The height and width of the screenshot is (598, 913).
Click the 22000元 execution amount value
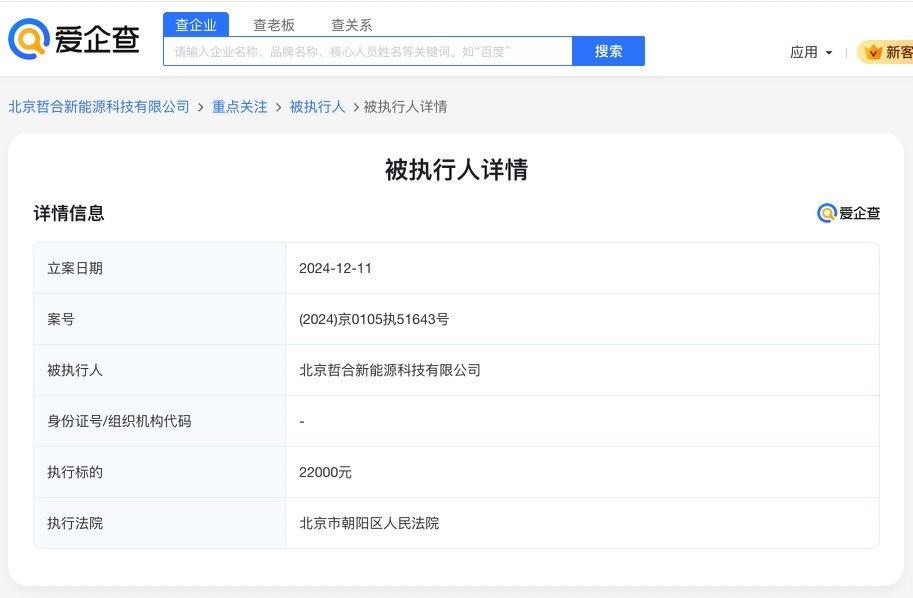[325, 472]
